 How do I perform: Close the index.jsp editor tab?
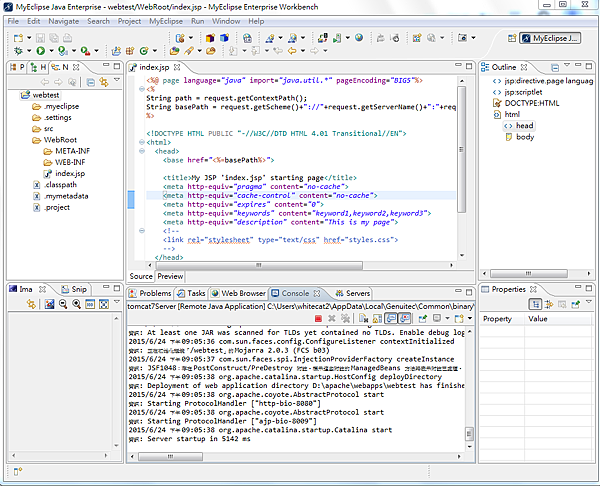177,67
